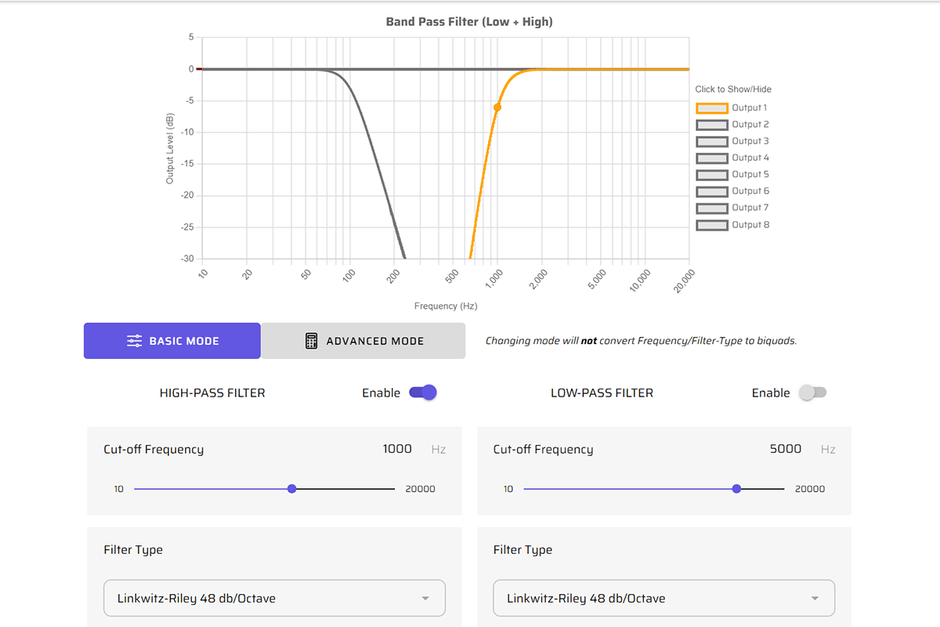
Task: Click the high-pass 1000 Hz frequency field
Action: tap(397, 449)
